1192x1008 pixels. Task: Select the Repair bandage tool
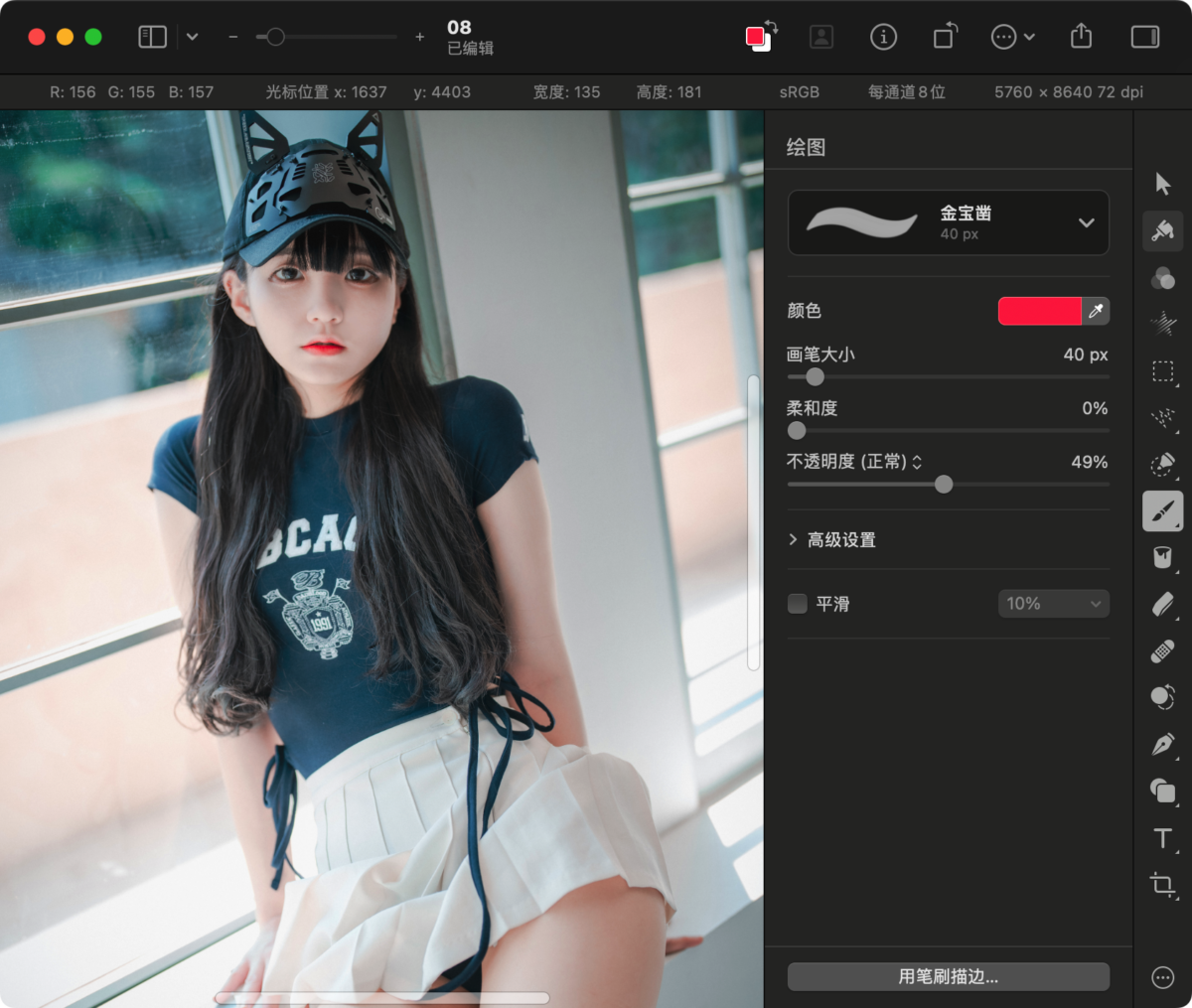[1163, 650]
